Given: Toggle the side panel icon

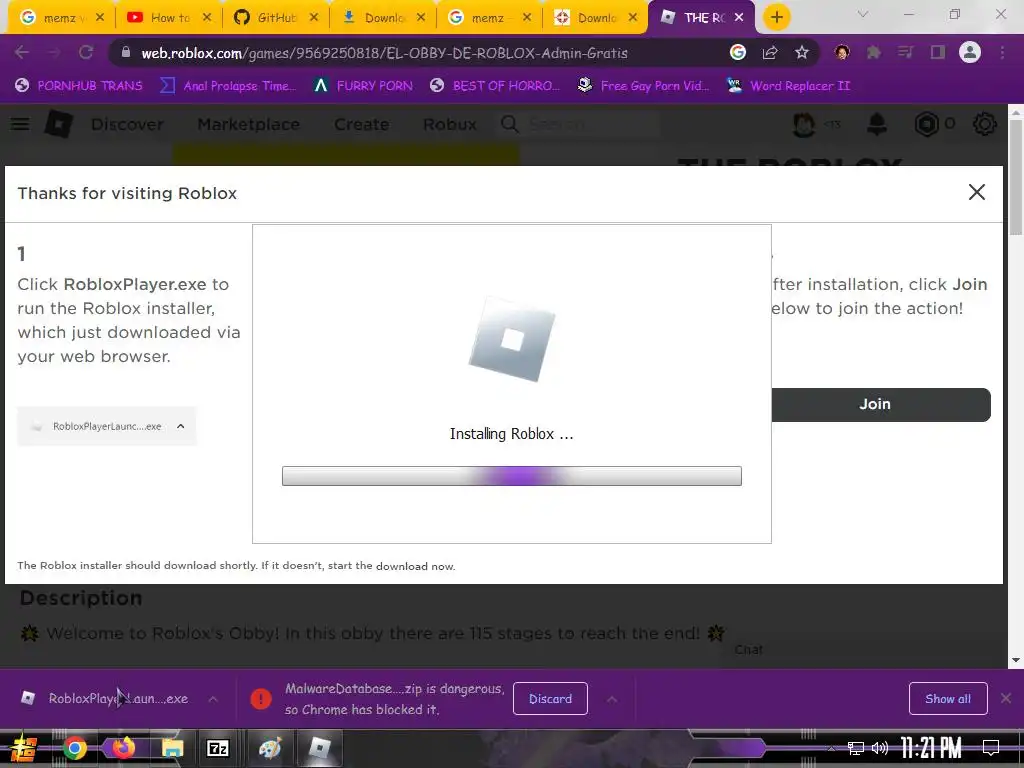Looking at the screenshot, I should point(938,53).
